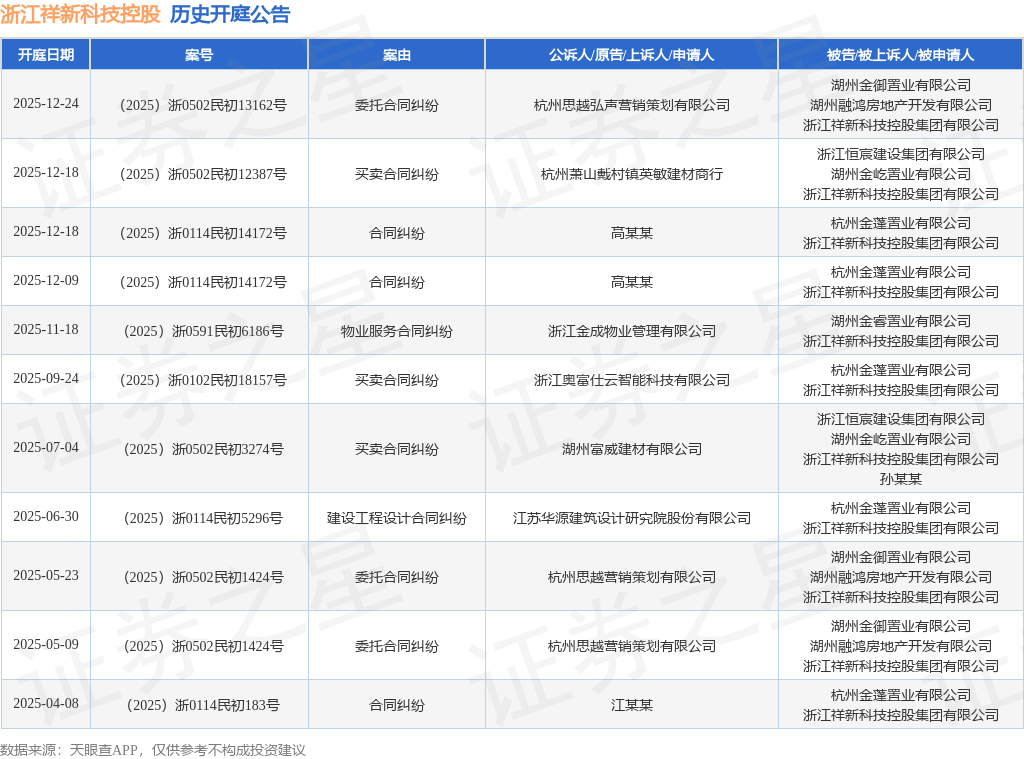Select the date cell 2025-06-30
Image resolution: width=1024 pixels, height=759 pixels.
click(46, 516)
